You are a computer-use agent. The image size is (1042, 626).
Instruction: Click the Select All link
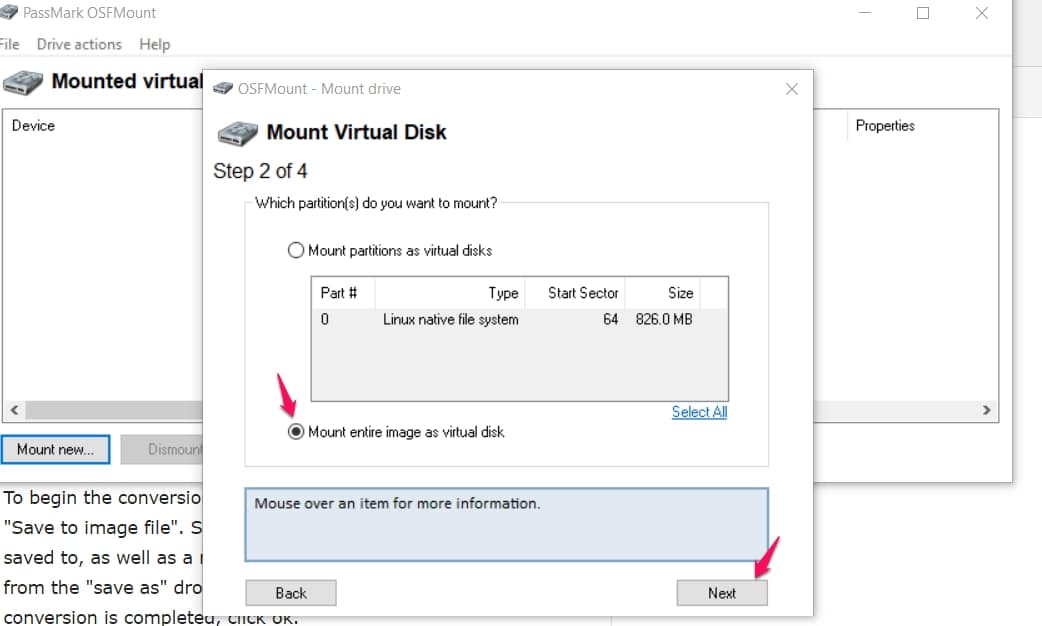coord(699,412)
